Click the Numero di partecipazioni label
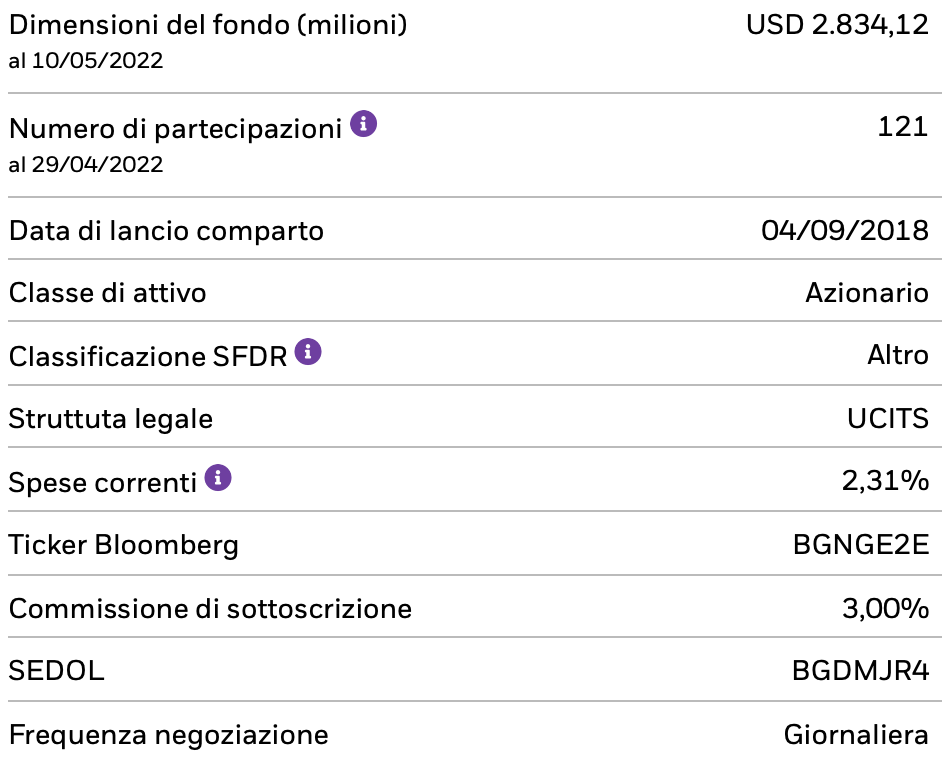 [175, 129]
